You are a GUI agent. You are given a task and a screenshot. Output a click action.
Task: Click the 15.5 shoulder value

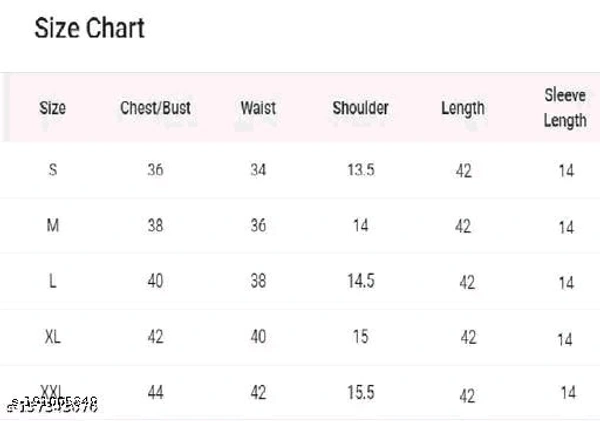pyautogui.click(x=361, y=393)
